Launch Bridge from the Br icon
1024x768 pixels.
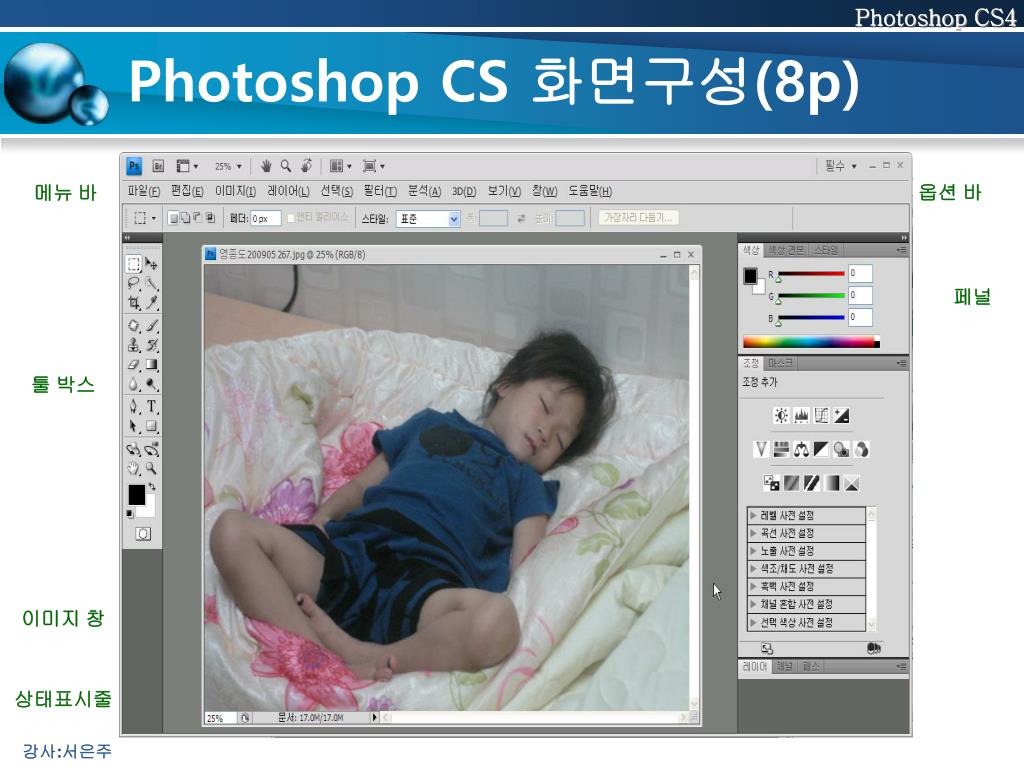coord(158,166)
